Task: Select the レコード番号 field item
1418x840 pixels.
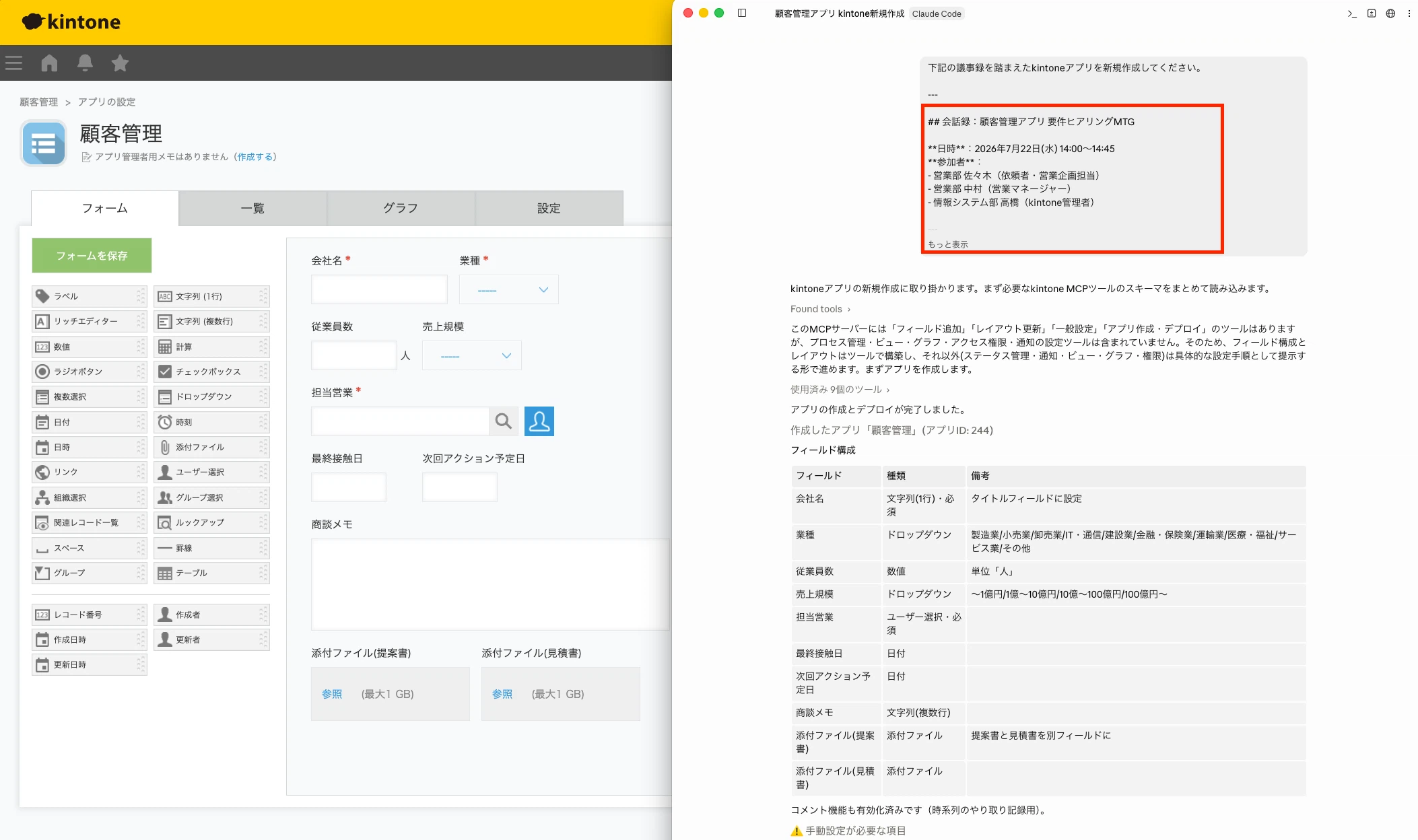Action: (x=89, y=615)
